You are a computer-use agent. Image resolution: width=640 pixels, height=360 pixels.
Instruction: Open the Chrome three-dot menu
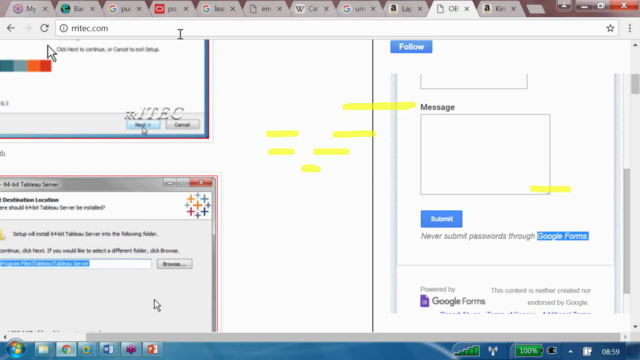coord(630,28)
